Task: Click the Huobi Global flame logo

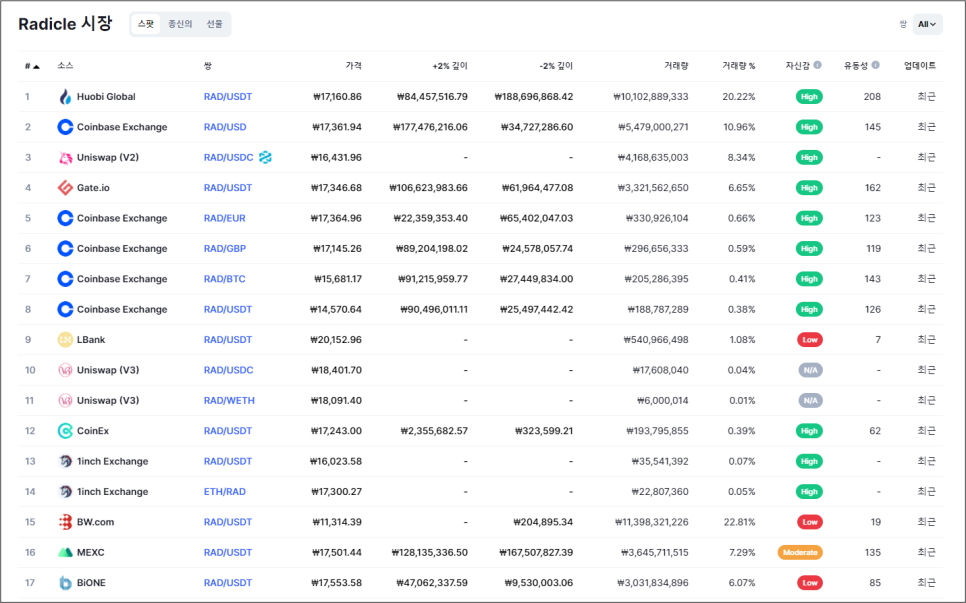Action: tap(65, 97)
